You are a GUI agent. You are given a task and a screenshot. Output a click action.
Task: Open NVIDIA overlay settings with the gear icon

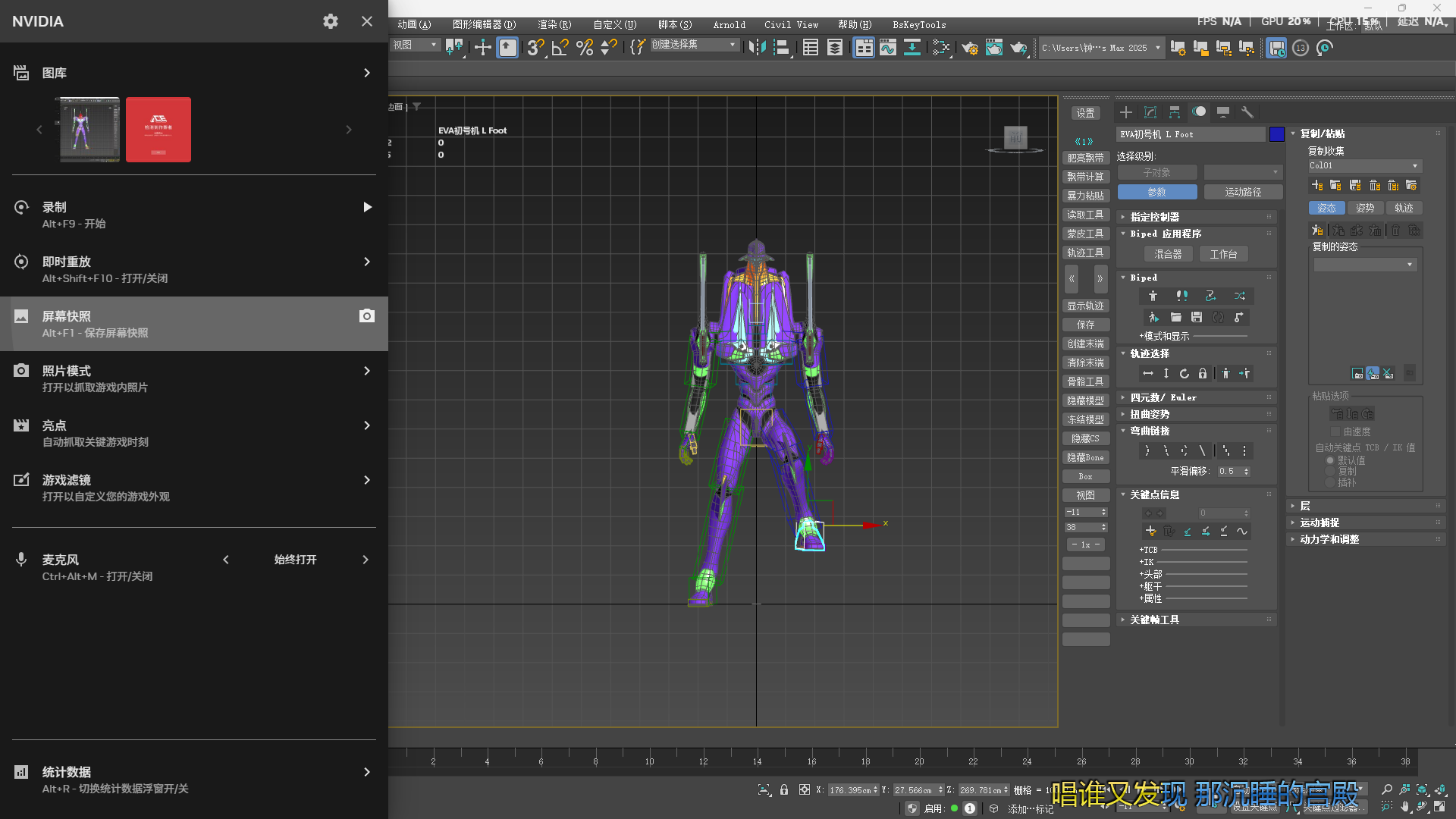pyautogui.click(x=331, y=21)
